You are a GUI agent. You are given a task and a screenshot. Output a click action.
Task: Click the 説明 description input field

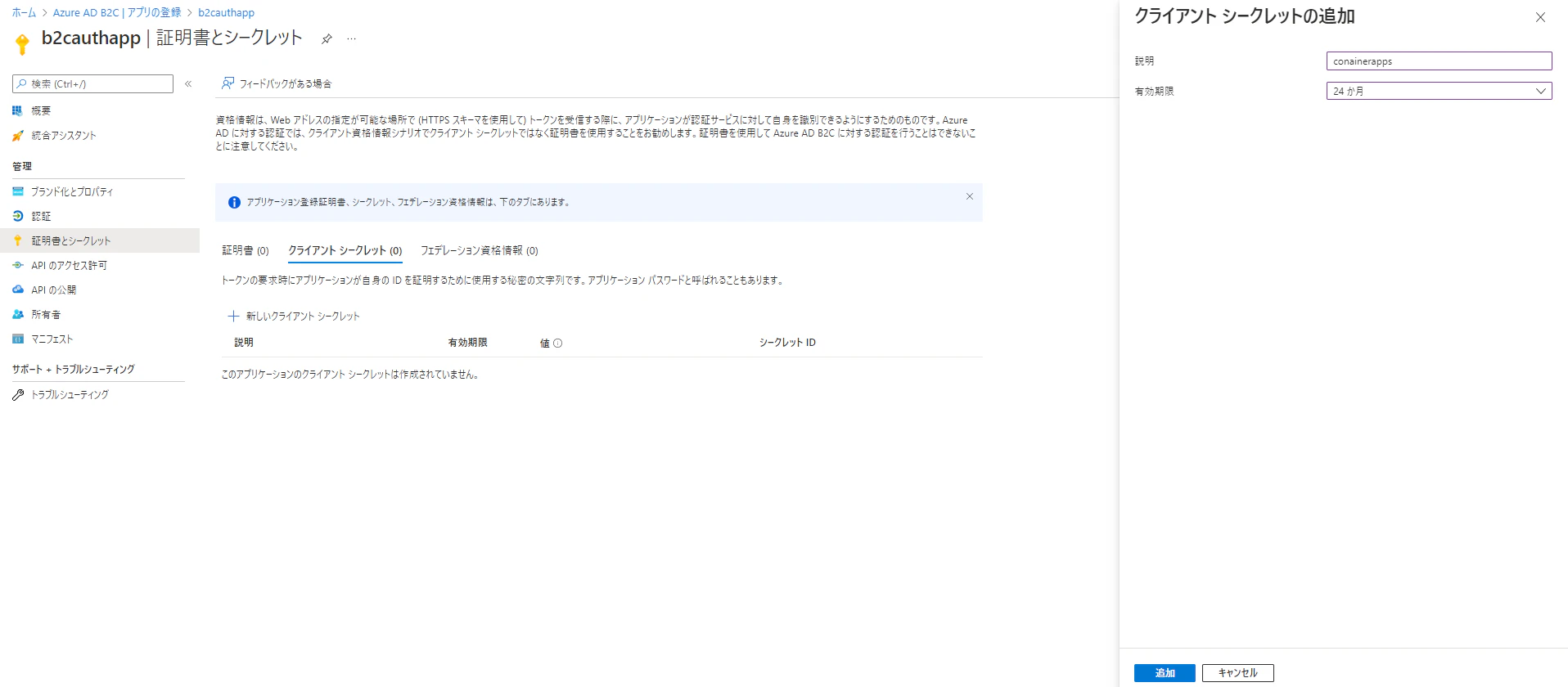click(1439, 61)
